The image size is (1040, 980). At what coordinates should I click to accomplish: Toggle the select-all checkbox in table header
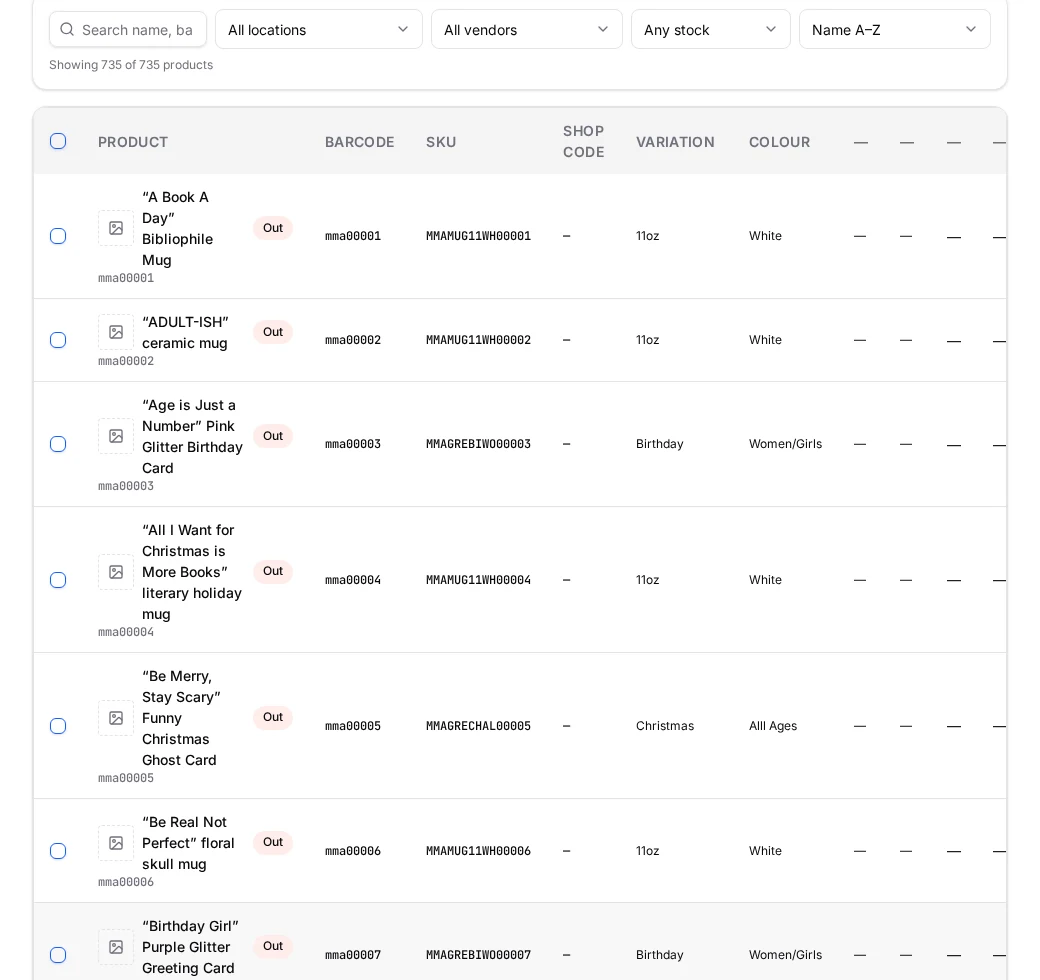point(58,141)
